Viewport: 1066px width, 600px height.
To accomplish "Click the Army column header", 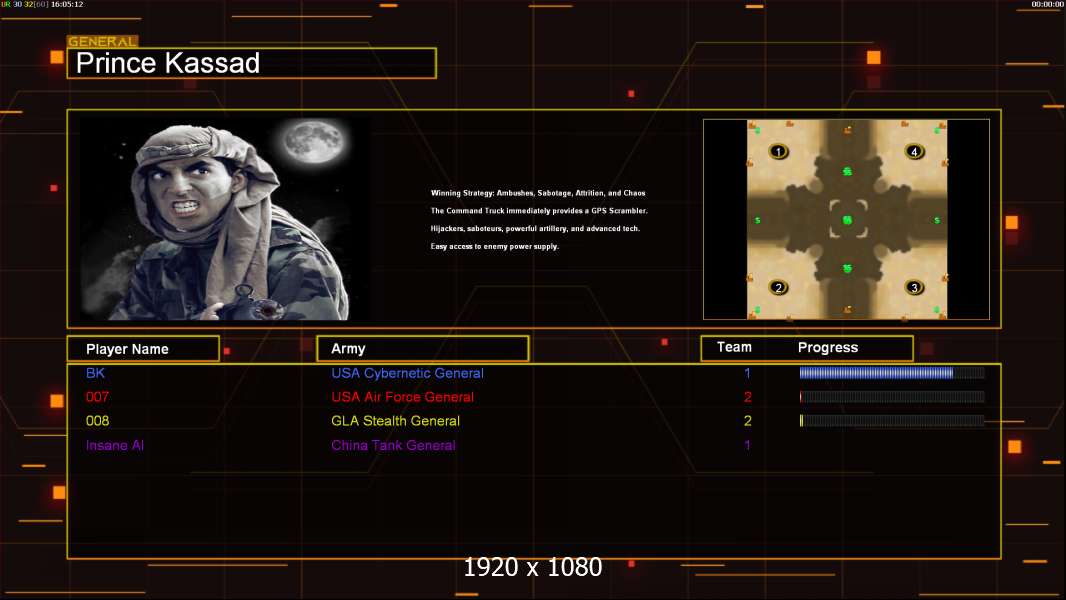I will (423, 349).
